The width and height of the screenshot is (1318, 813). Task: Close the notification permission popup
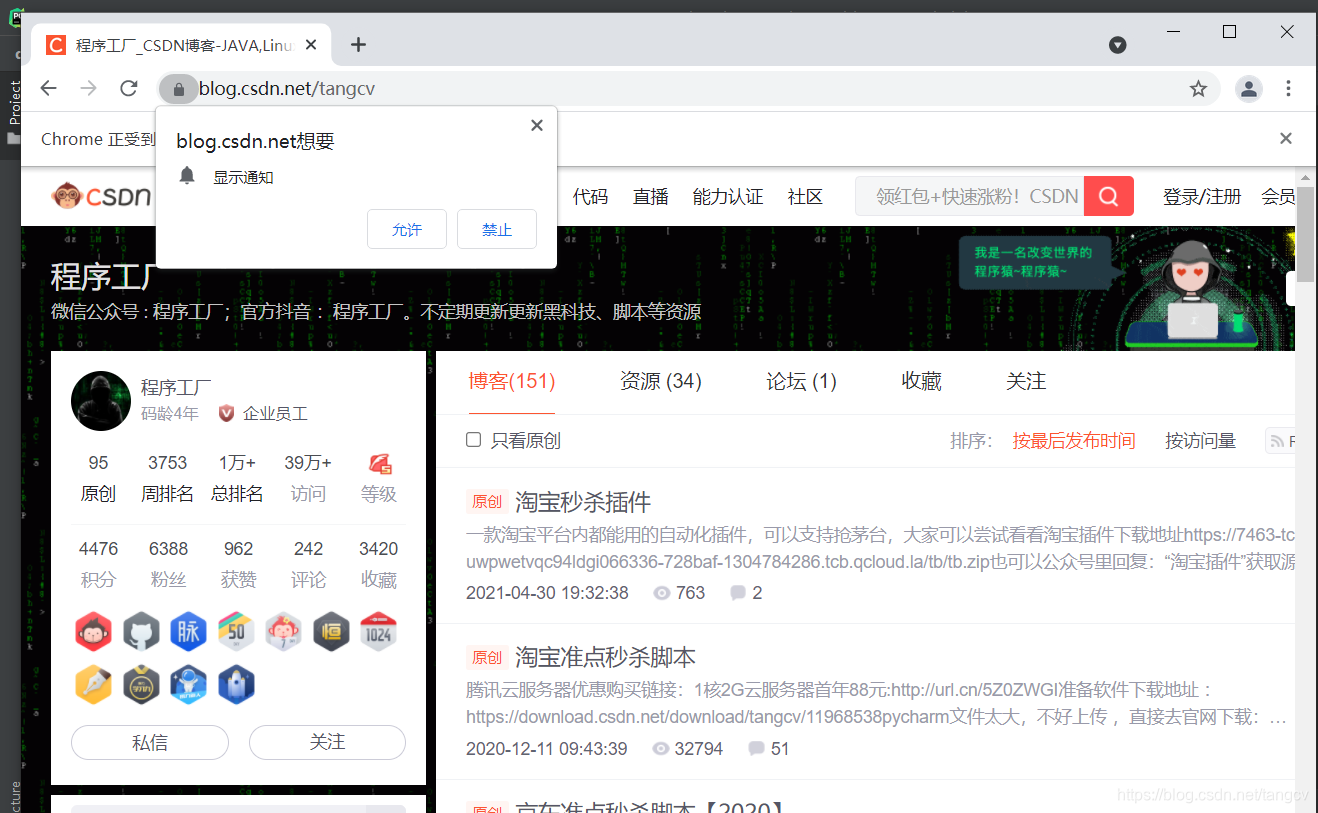[x=537, y=125]
